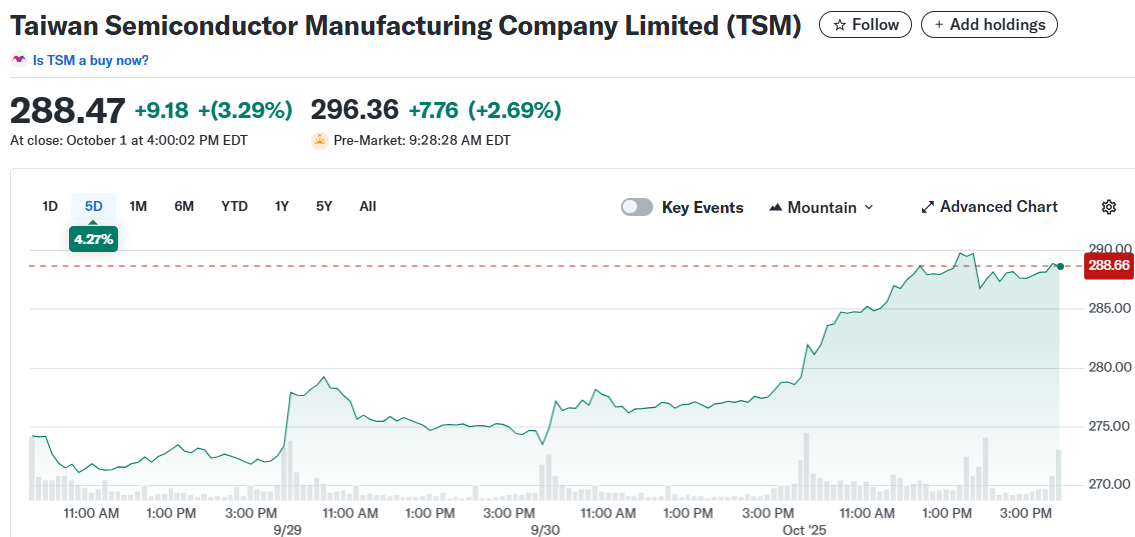
Task: Toggle the Key Events switch
Action: (637, 207)
